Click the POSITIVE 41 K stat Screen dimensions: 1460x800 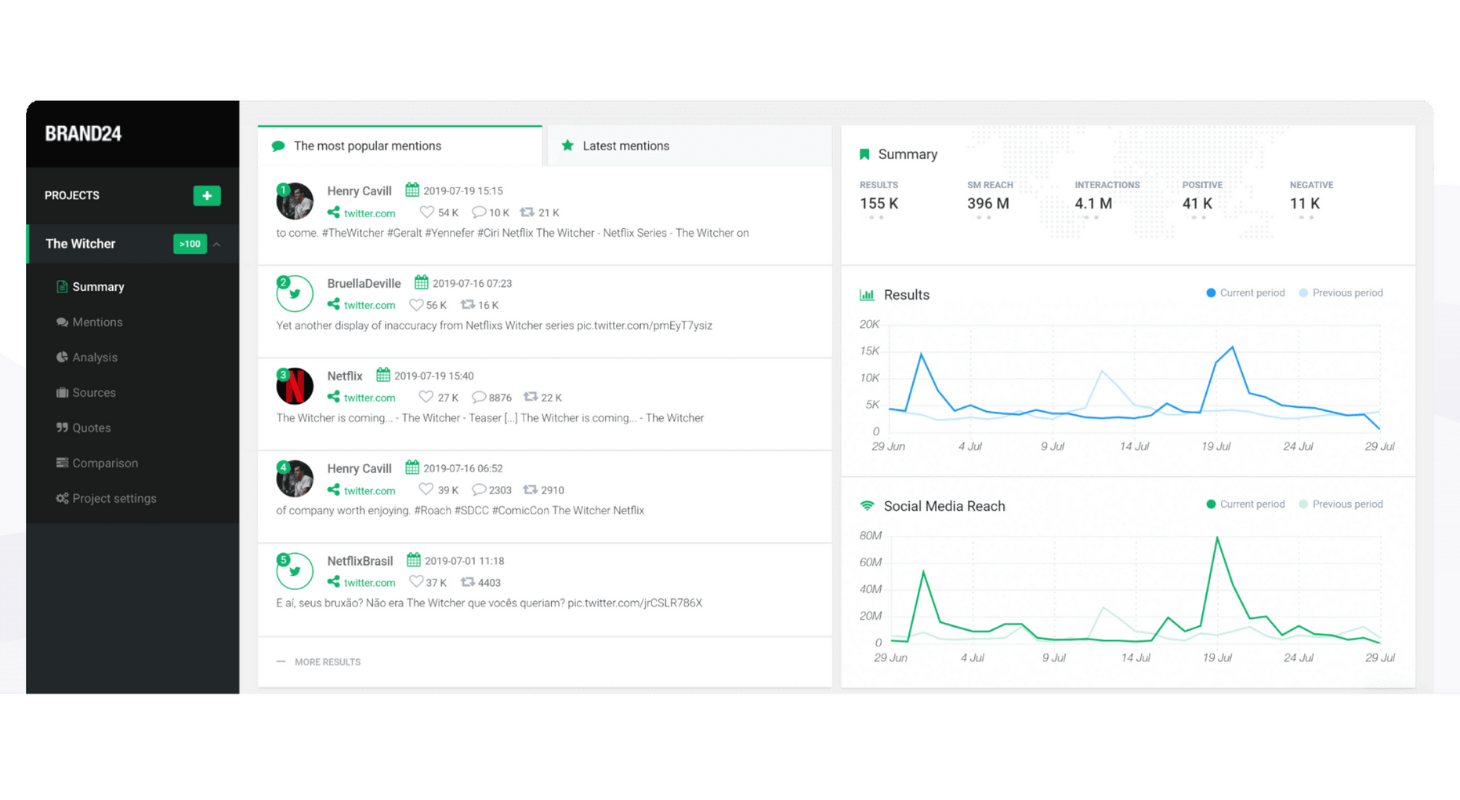(1204, 196)
